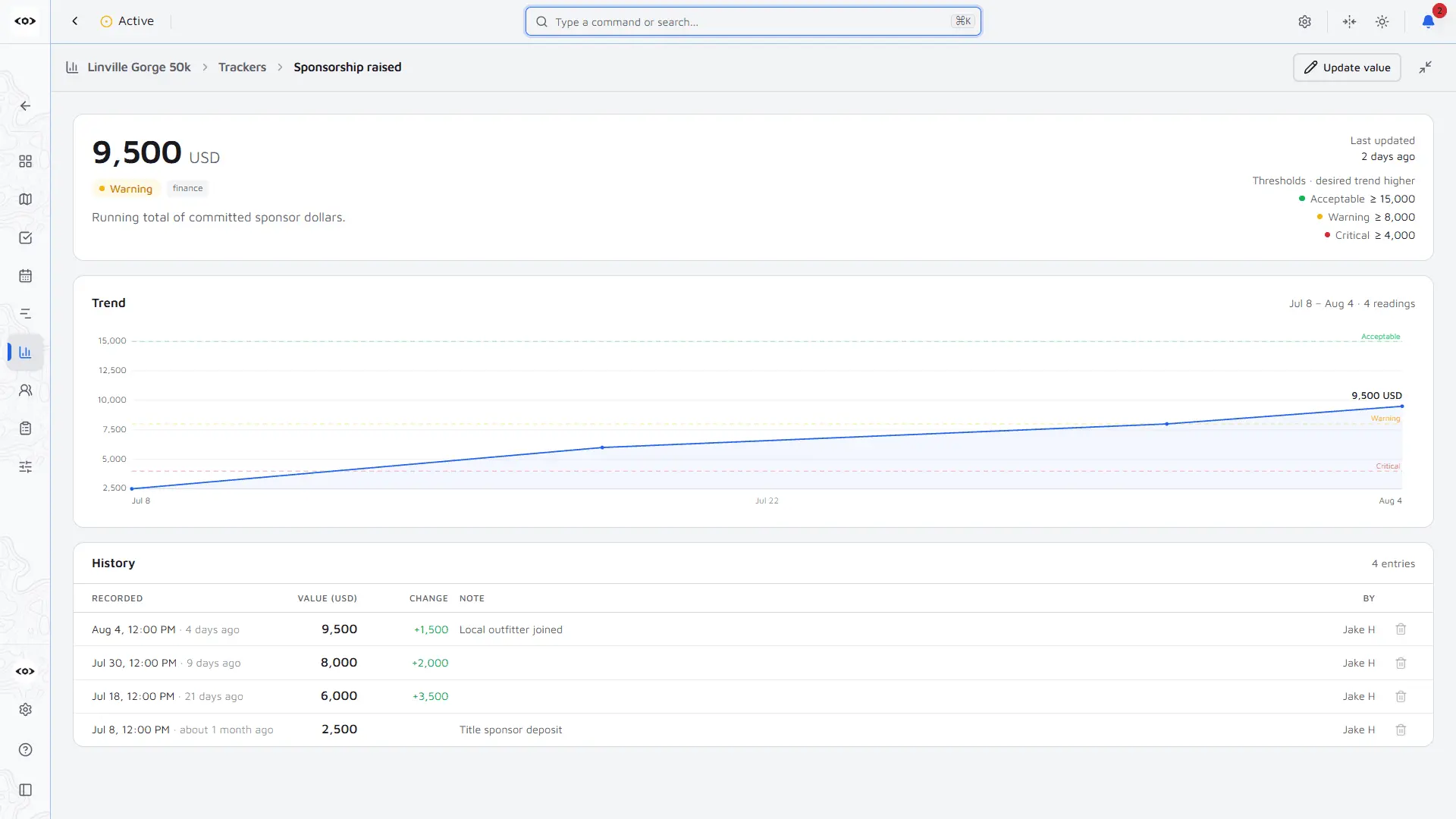Click the +1,500 change cell
Image resolution: width=1456 pixels, height=819 pixels.
431,629
